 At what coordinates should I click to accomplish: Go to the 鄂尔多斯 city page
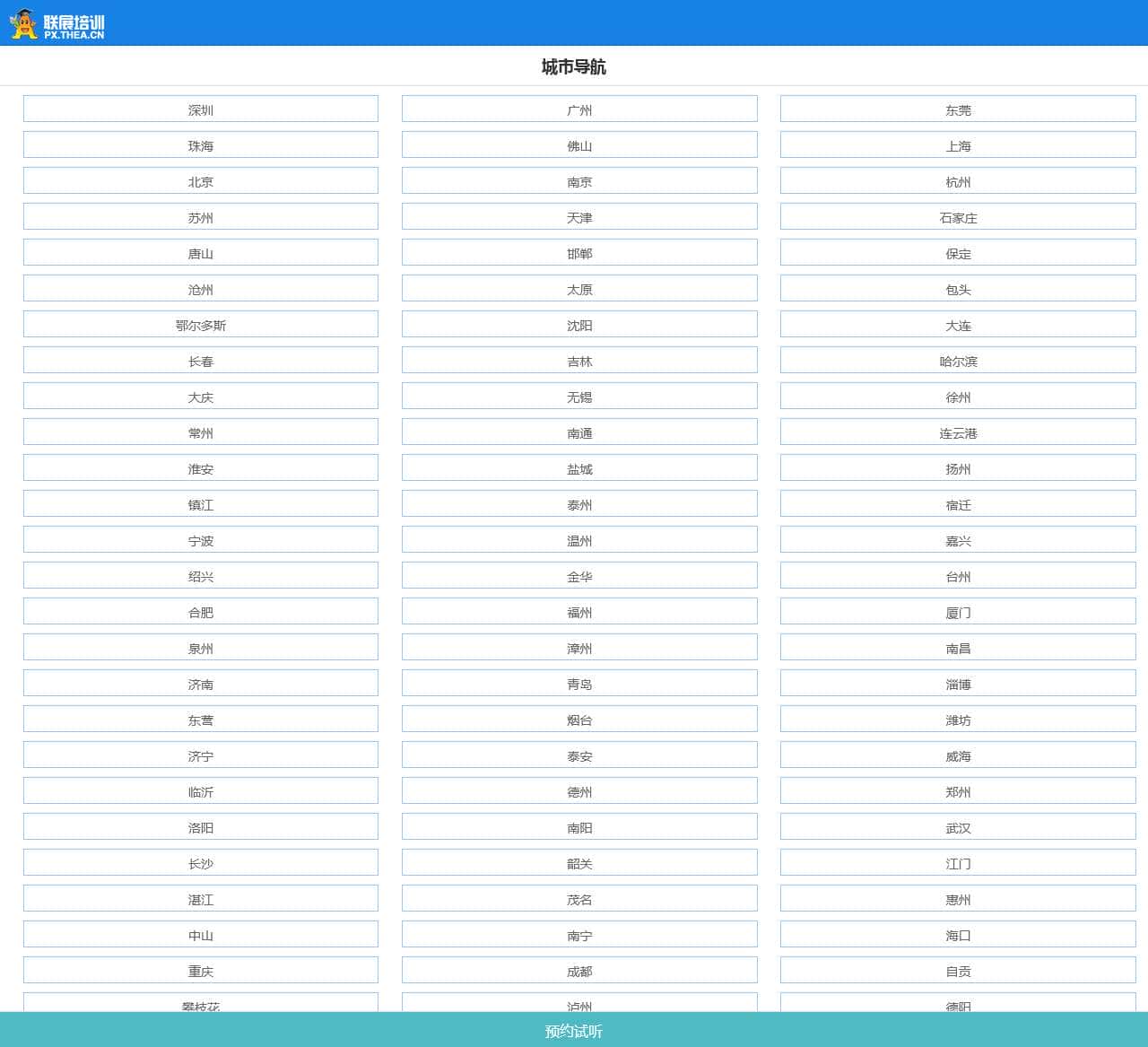point(201,325)
